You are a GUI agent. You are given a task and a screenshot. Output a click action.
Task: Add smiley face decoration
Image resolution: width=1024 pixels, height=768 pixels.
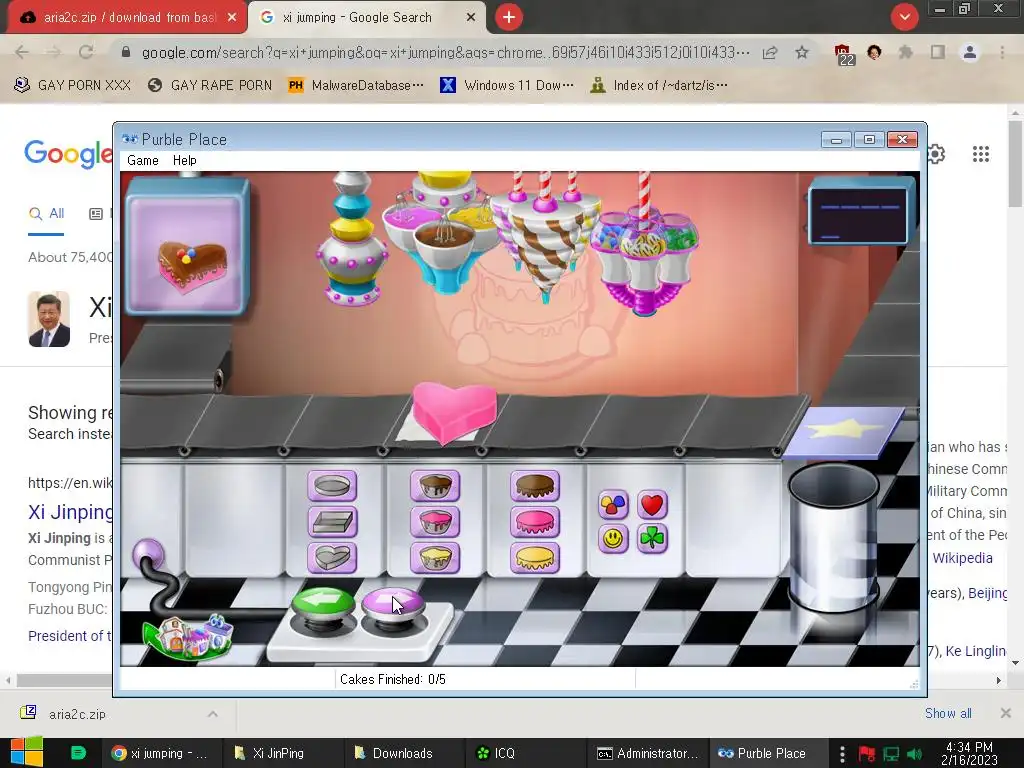click(613, 539)
